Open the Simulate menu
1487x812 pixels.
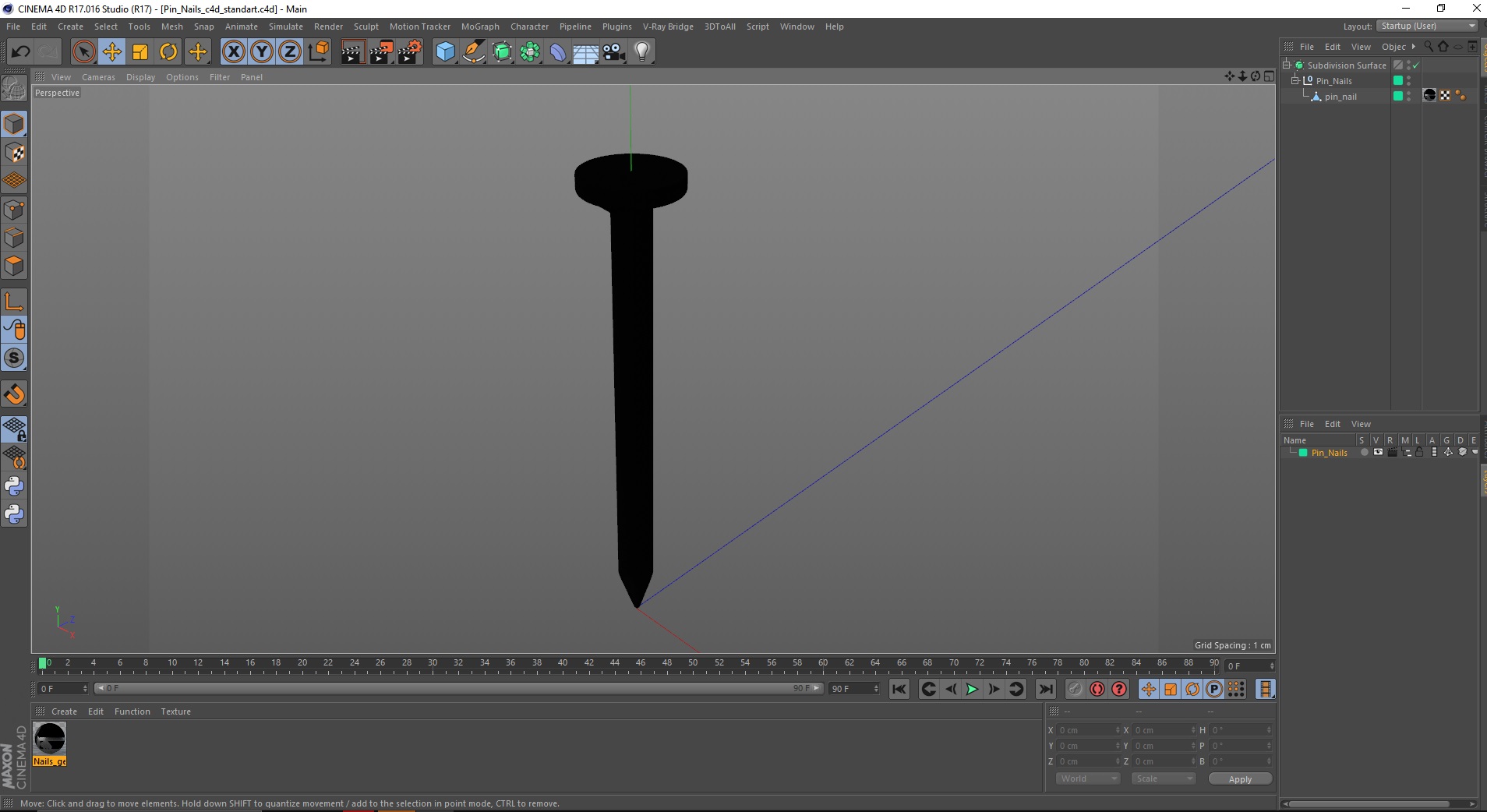(286, 26)
